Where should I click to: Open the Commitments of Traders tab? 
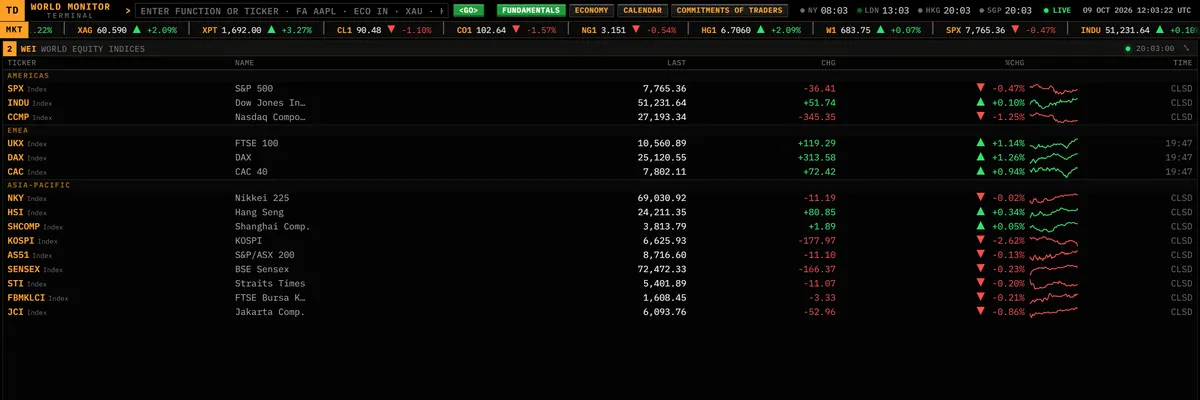[729, 10]
